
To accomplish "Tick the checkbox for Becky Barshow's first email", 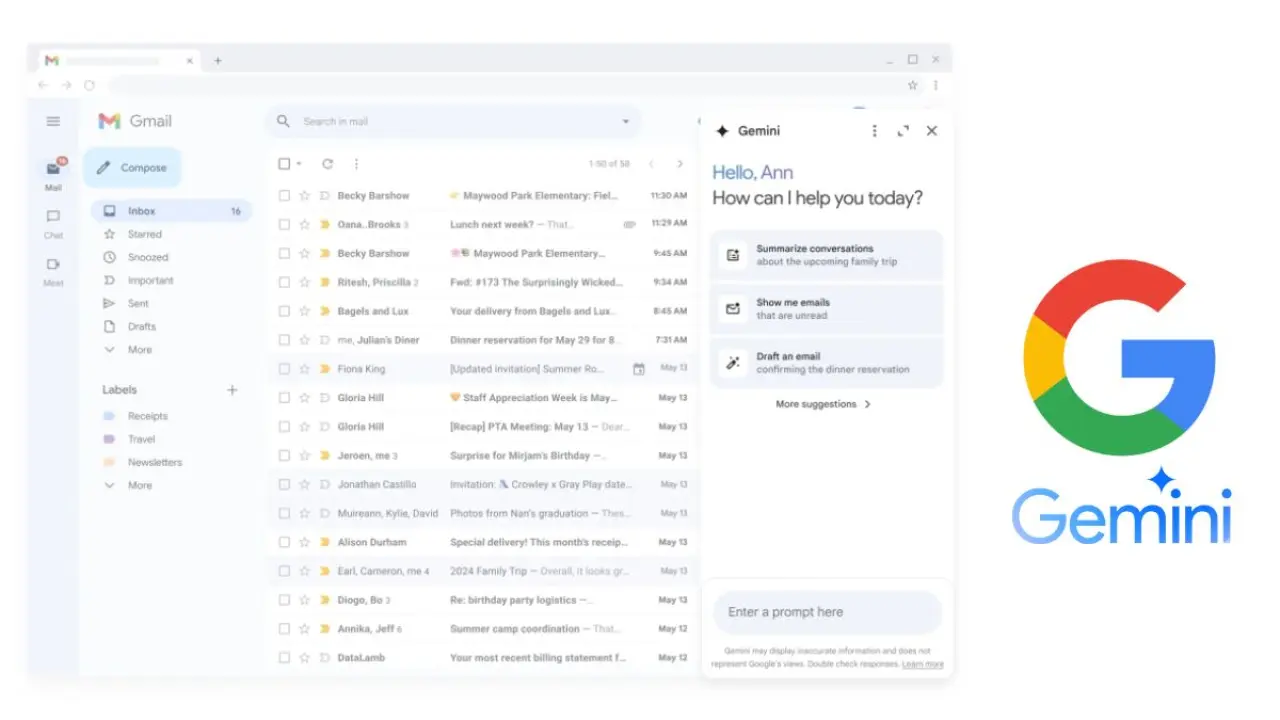I will click(285, 196).
